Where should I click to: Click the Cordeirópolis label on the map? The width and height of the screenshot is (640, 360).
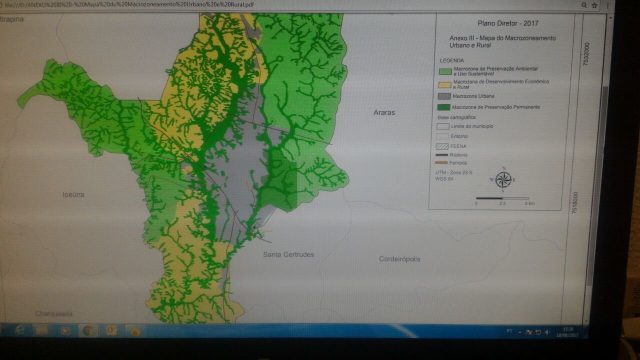point(399,259)
